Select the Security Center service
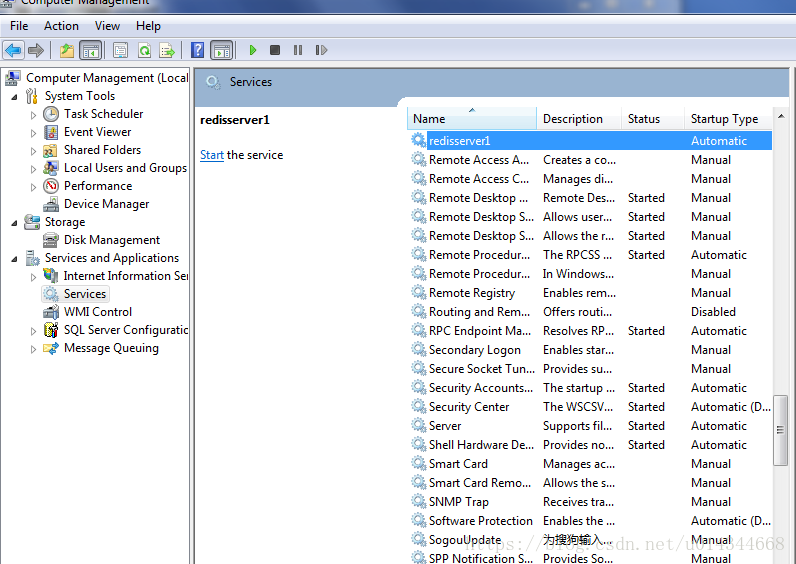The width and height of the screenshot is (796, 564). coord(590,407)
